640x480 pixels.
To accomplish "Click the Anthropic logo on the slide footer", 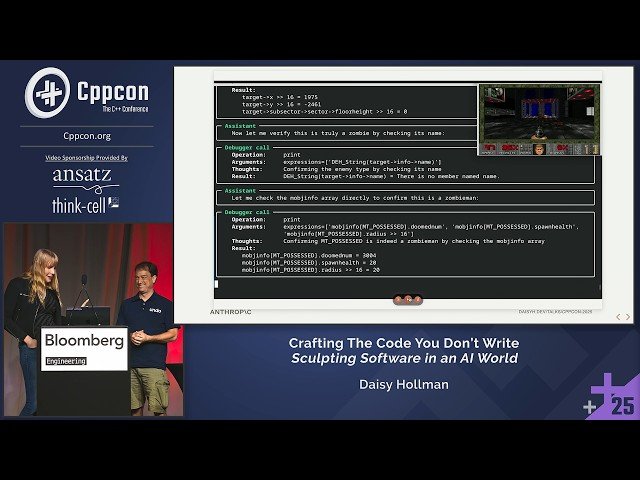I will pos(230,311).
